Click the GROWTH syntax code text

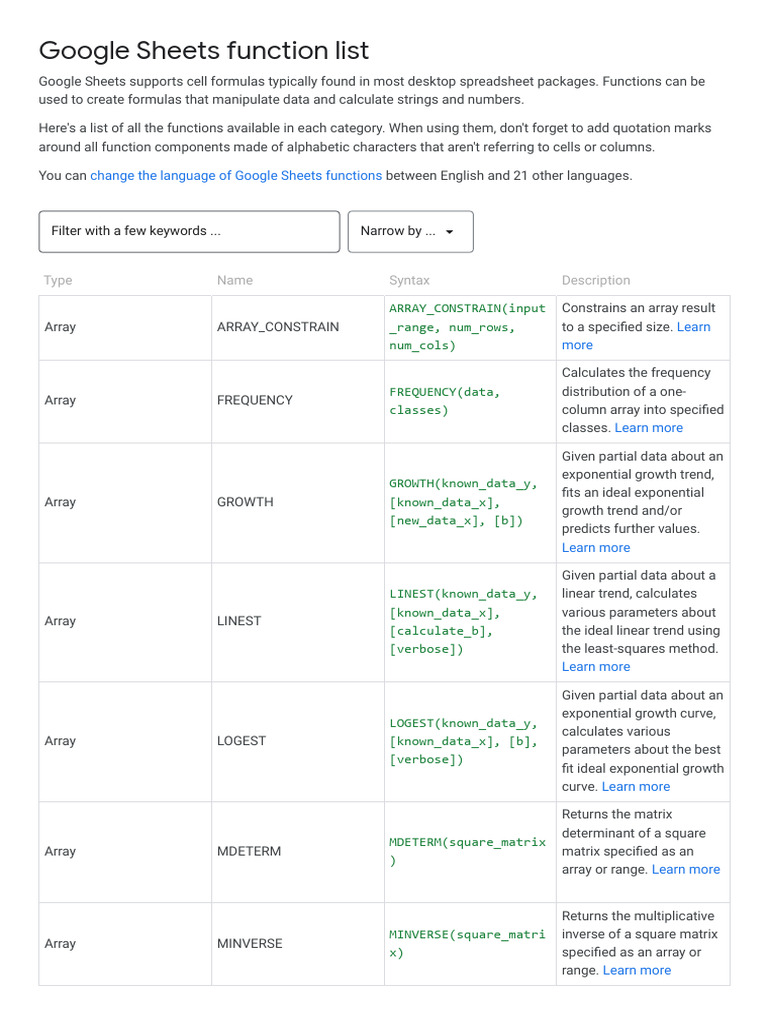pos(463,502)
